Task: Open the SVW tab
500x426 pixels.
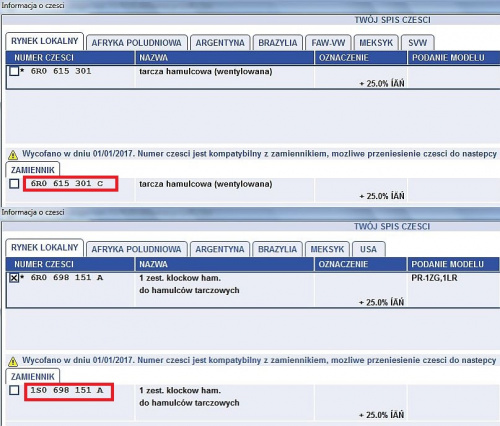Action: [417, 43]
